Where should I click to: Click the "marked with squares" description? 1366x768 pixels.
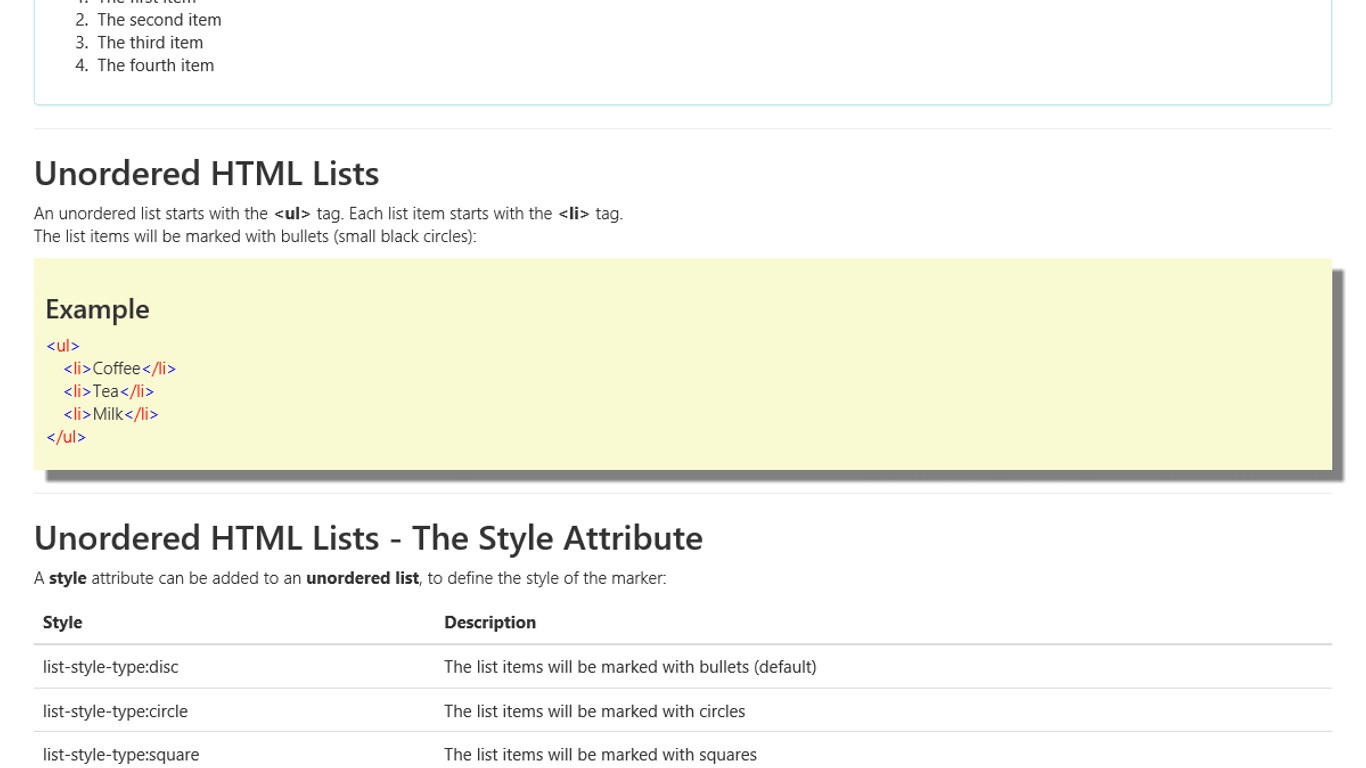[x=600, y=755]
